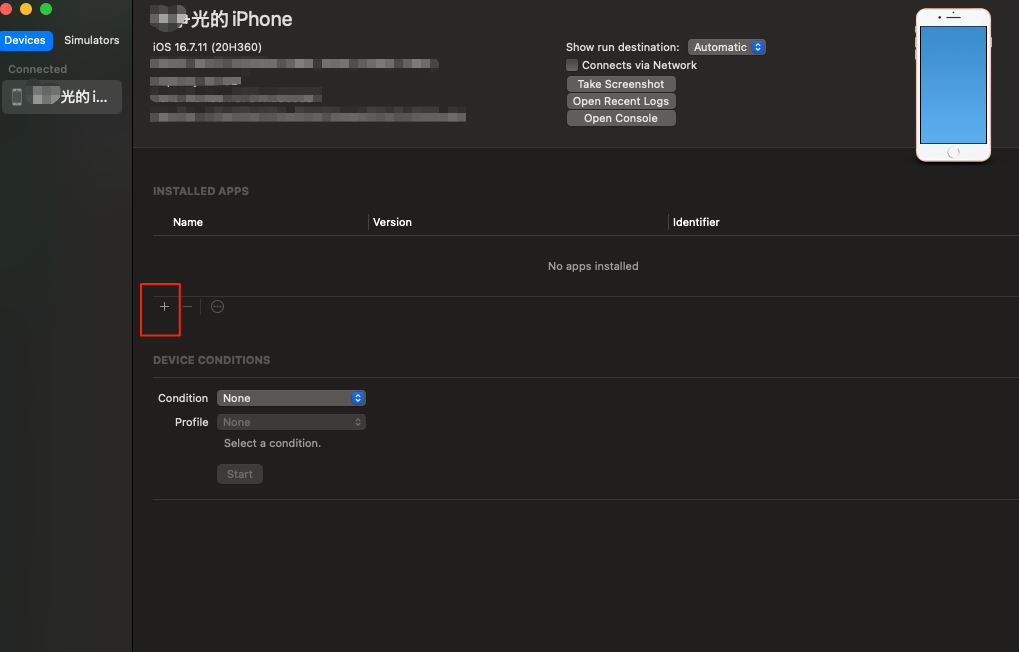Screen dimensions: 1019x652
Task: Click the minus icon under Installed Apps
Action: (x=187, y=307)
